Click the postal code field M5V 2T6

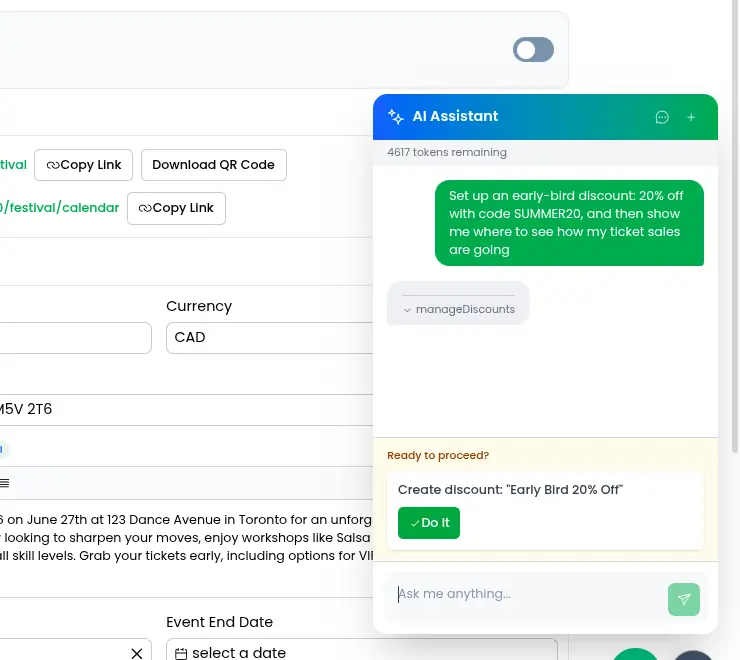click(x=186, y=409)
